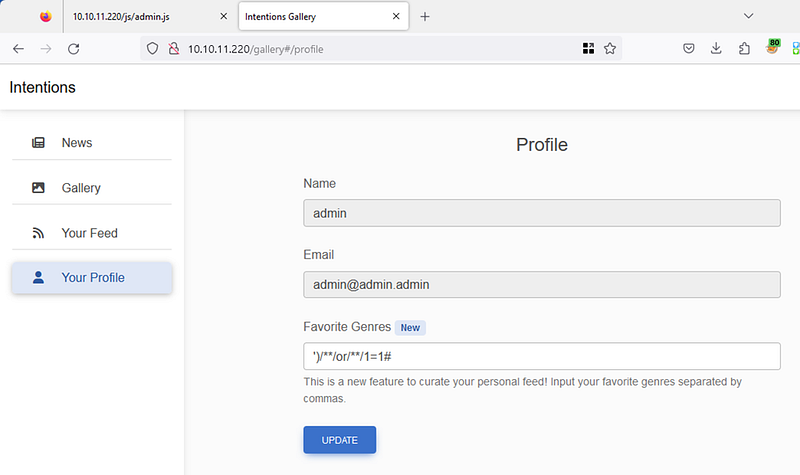Click the Your Feed RSS icon

(38, 233)
